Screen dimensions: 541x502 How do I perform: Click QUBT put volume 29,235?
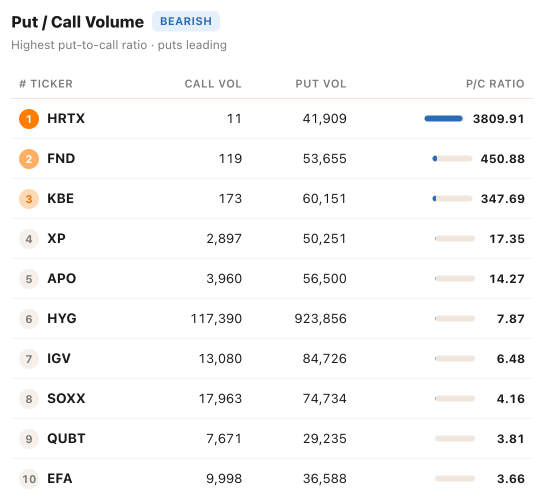[x=325, y=439]
